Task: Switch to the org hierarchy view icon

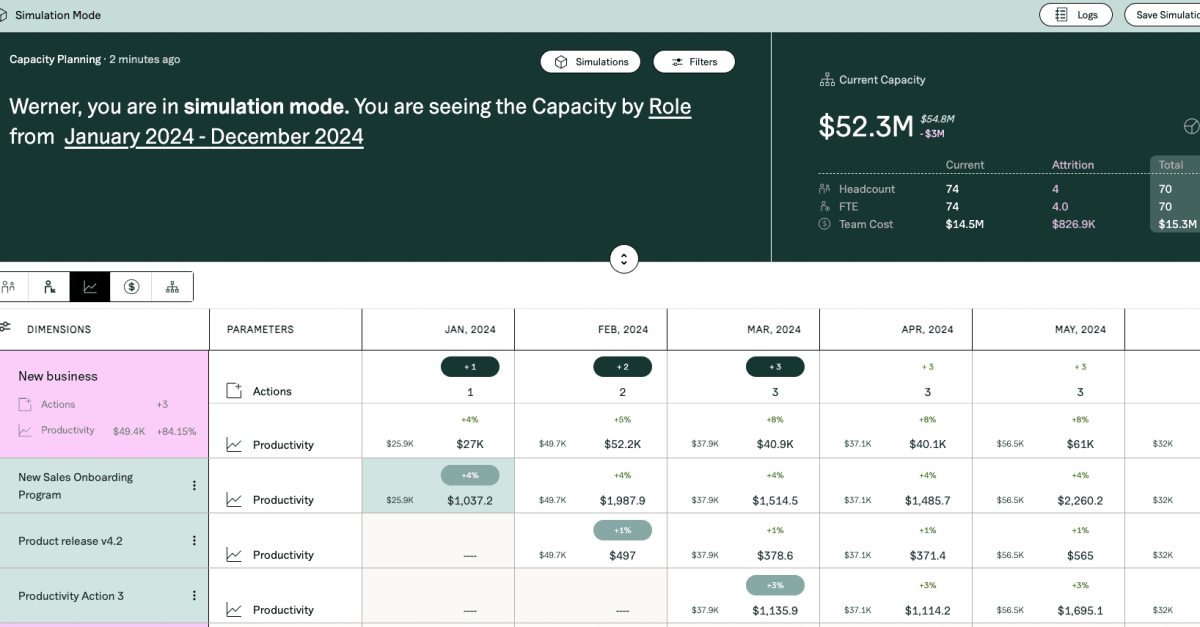Action: (x=172, y=287)
